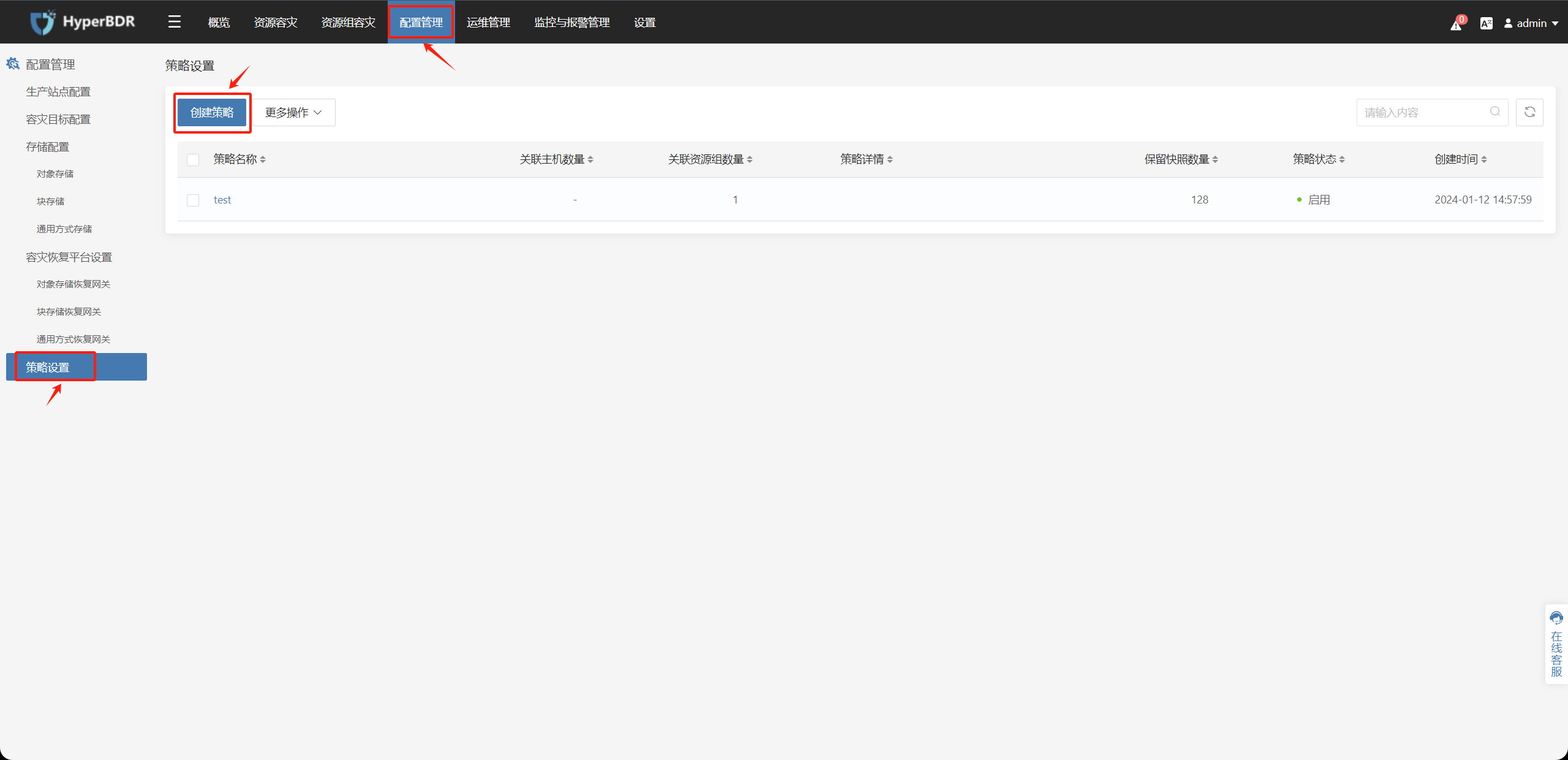1568x760 pixels.
Task: Click the 关联资源组数量 value 1 cell
Action: 736,200
